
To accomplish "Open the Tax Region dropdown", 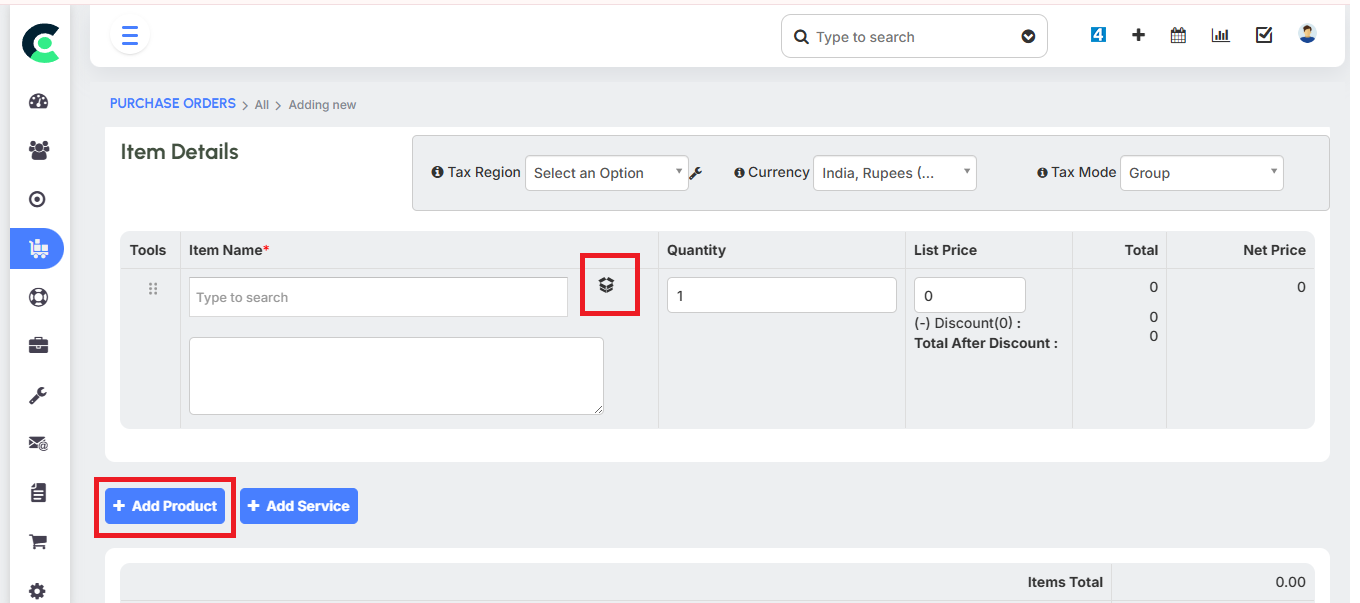I will click(x=606, y=172).
